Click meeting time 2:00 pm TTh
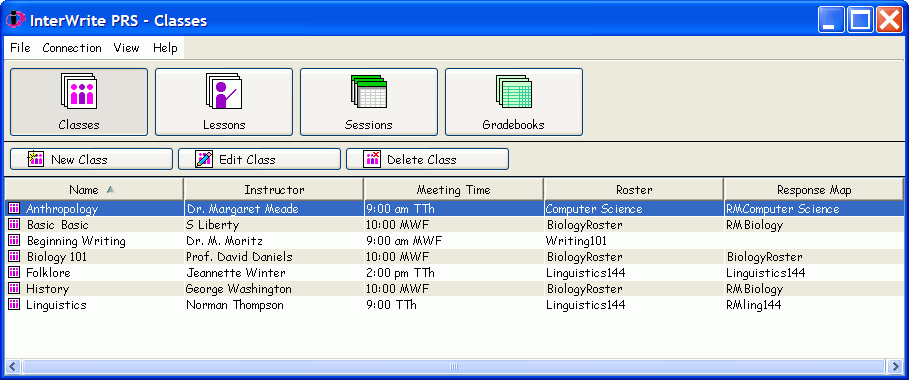 tap(401, 273)
